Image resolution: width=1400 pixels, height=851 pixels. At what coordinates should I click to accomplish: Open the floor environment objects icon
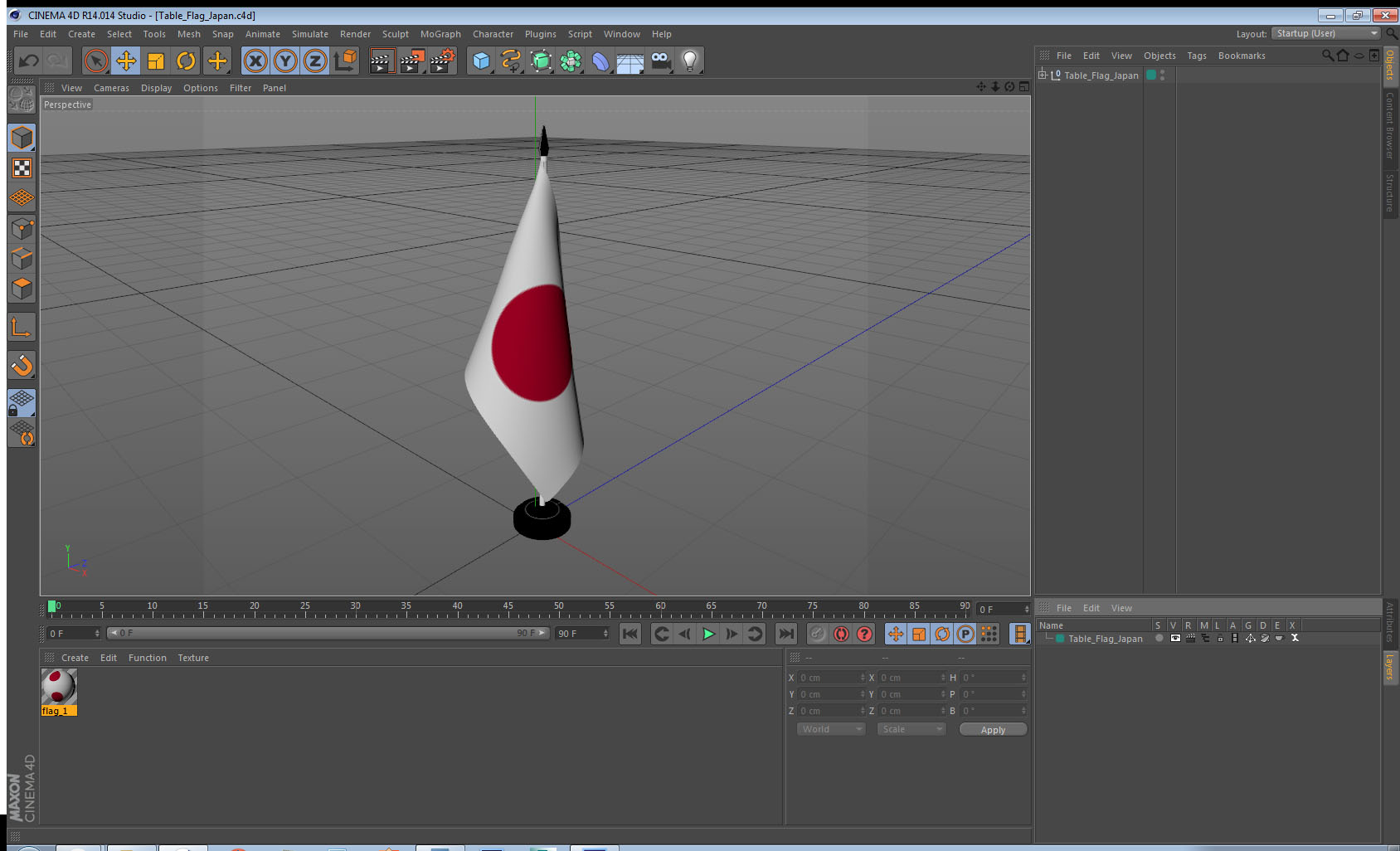point(630,61)
